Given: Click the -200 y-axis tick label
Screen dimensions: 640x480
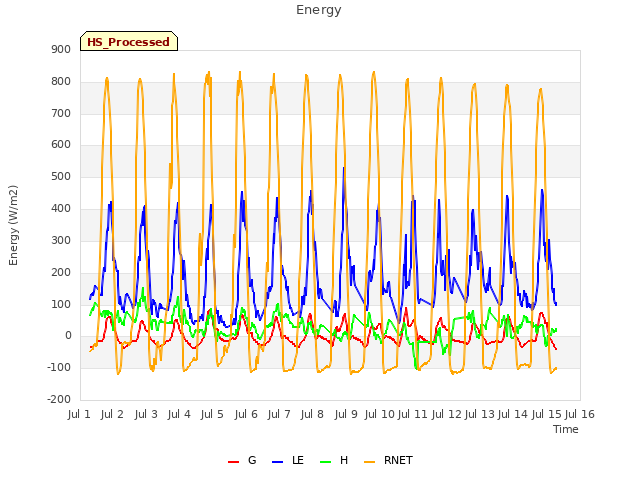Looking at the screenshot, I should pyautogui.click(x=59, y=399).
